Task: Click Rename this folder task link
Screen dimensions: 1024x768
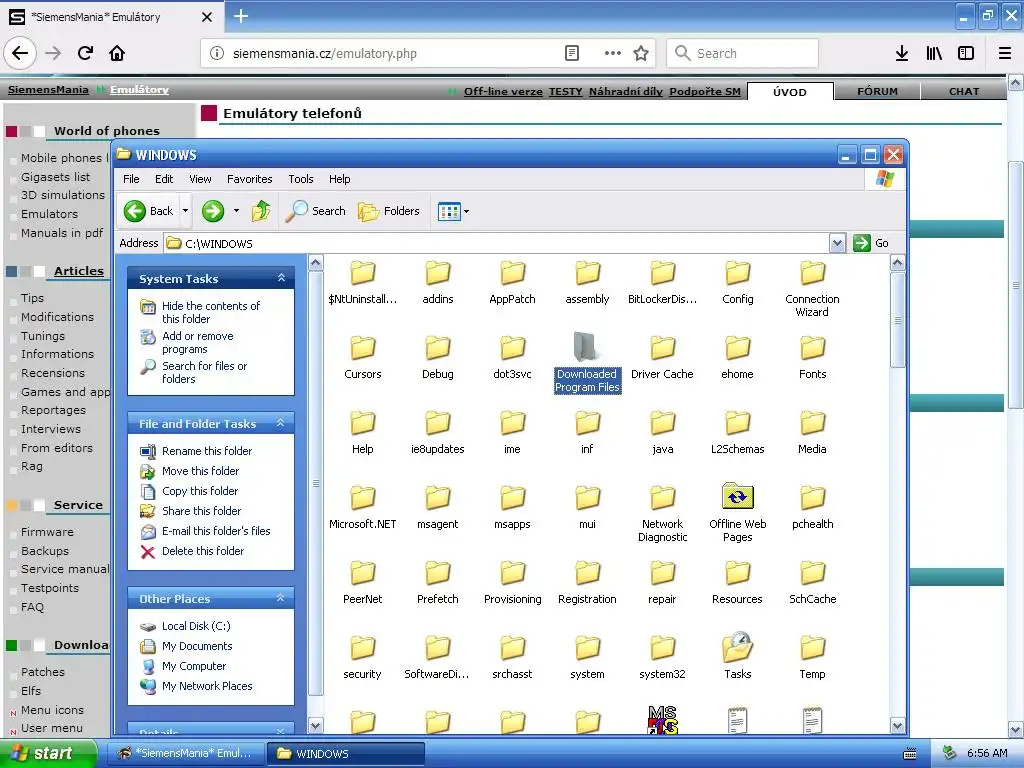Action: pyautogui.click(x=207, y=451)
